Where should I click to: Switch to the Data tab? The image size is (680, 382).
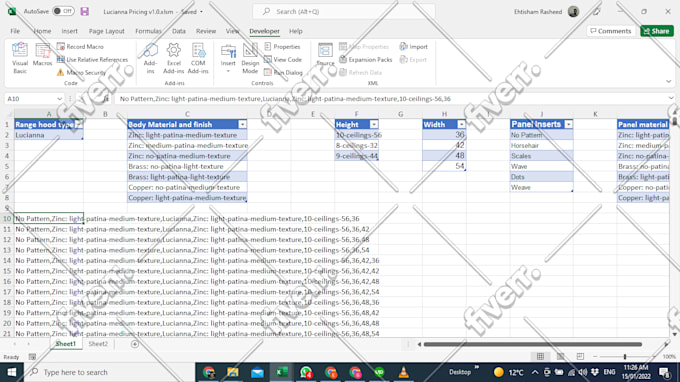179,31
